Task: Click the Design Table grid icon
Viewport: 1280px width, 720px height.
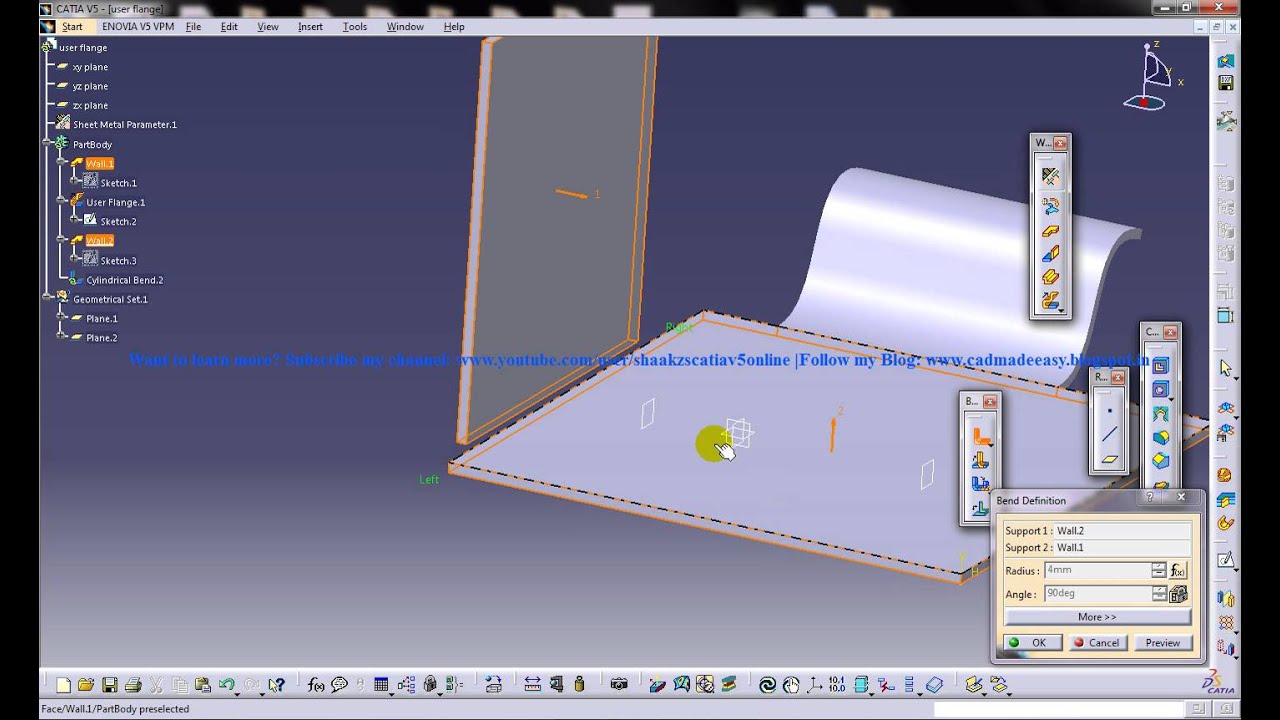Action: coord(381,685)
